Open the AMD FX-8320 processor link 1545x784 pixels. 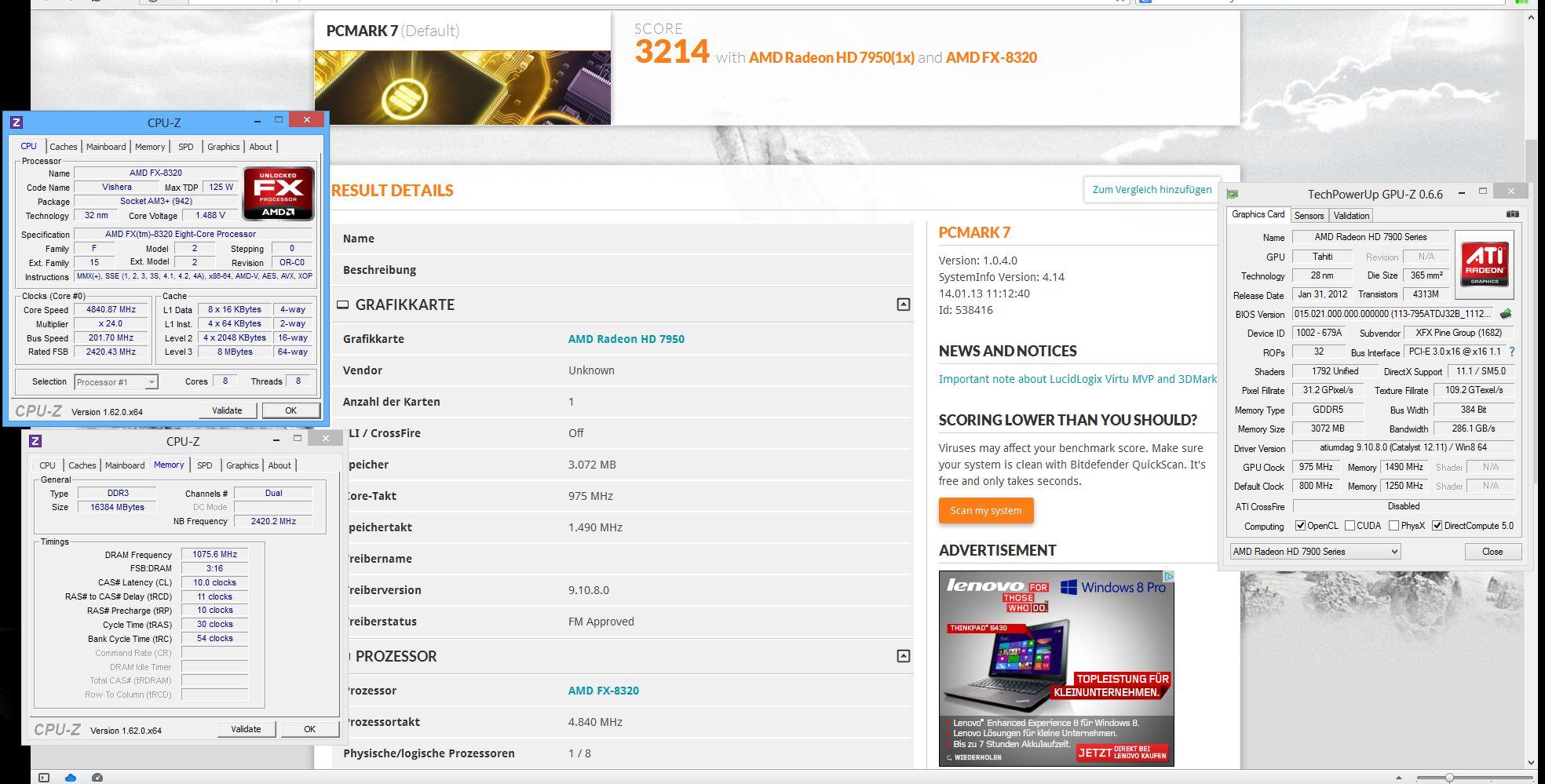(x=604, y=691)
